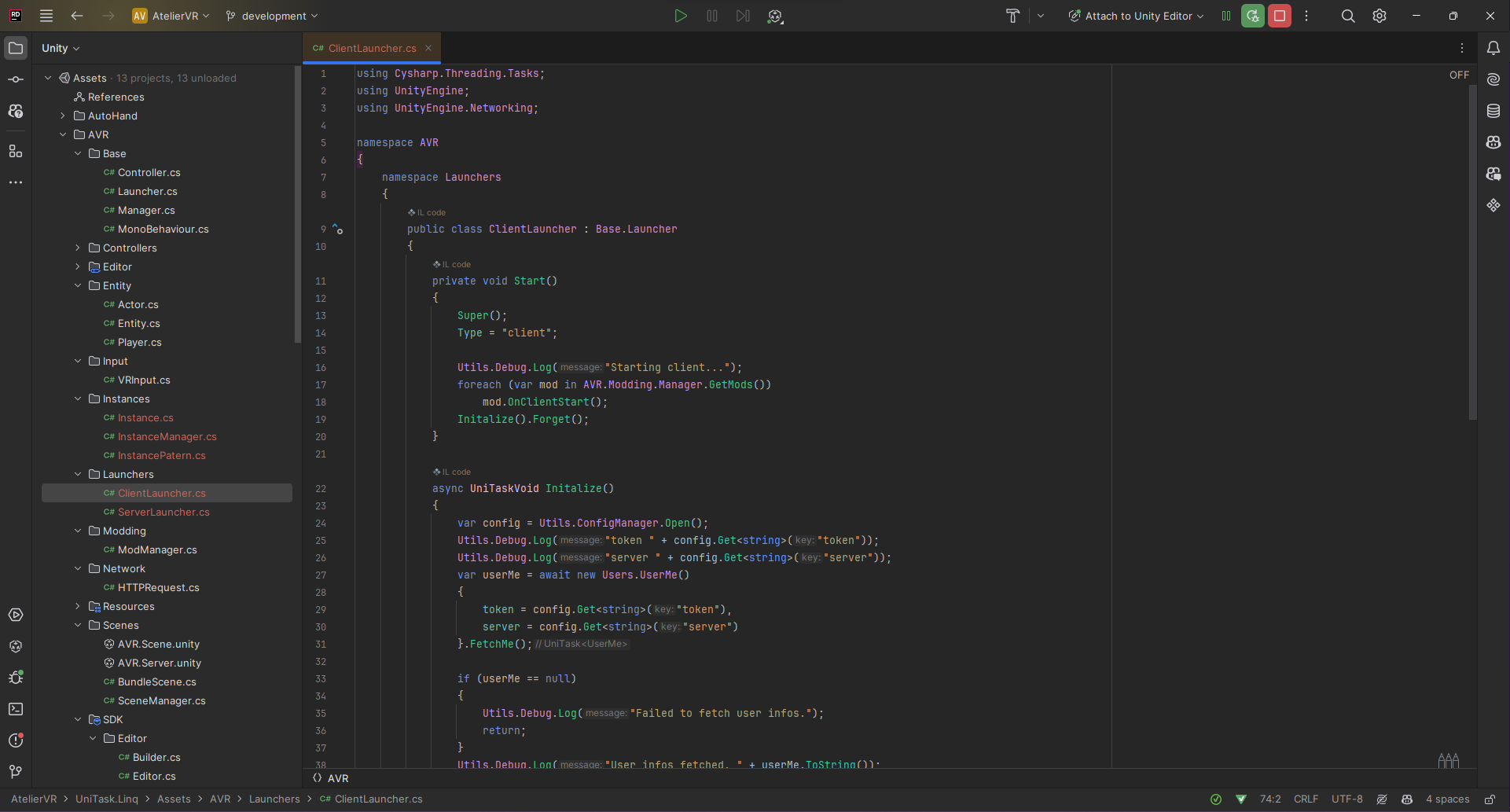The image size is (1510, 812).
Task: Open the development branch dropdown
Action: (x=272, y=16)
